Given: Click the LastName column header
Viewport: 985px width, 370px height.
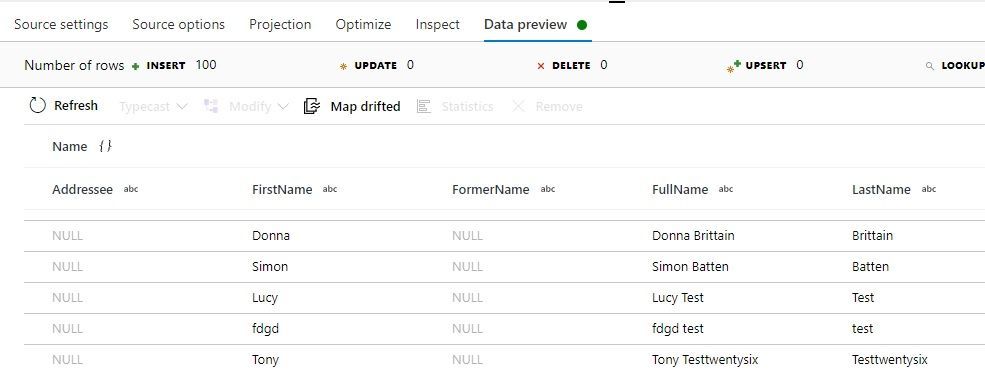Looking at the screenshot, I should point(881,189).
